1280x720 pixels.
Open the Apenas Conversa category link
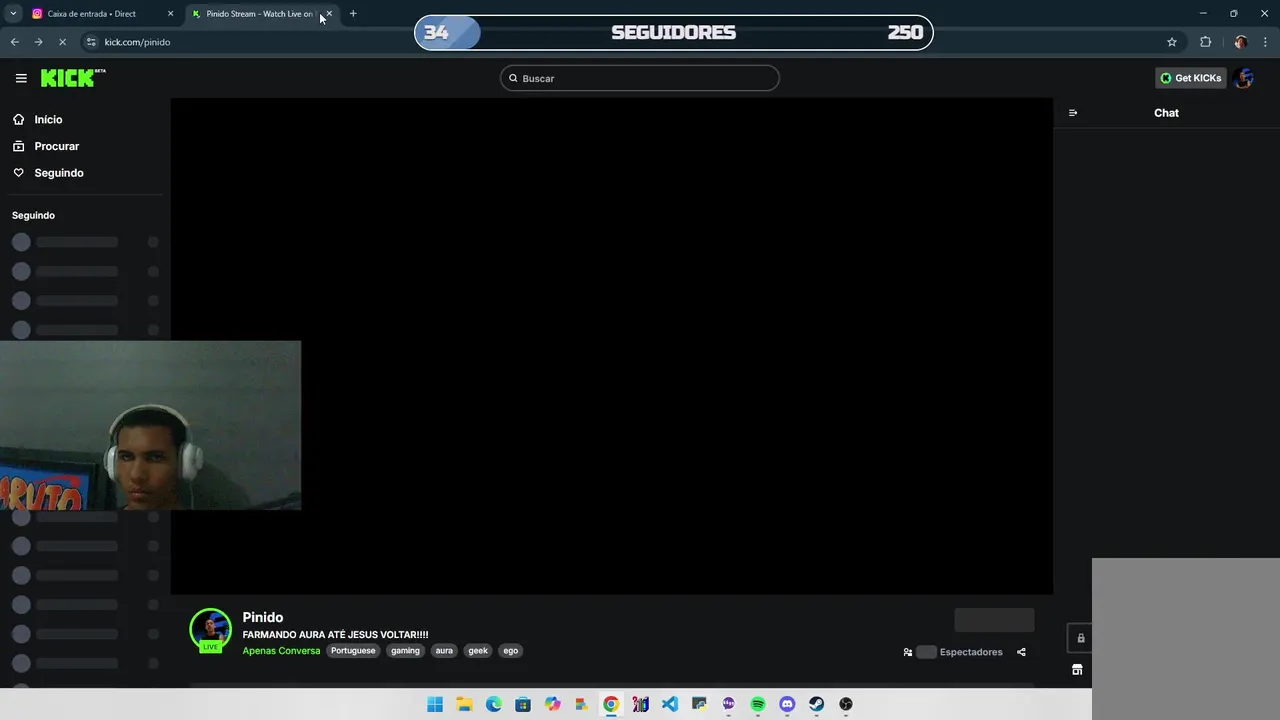pos(281,651)
